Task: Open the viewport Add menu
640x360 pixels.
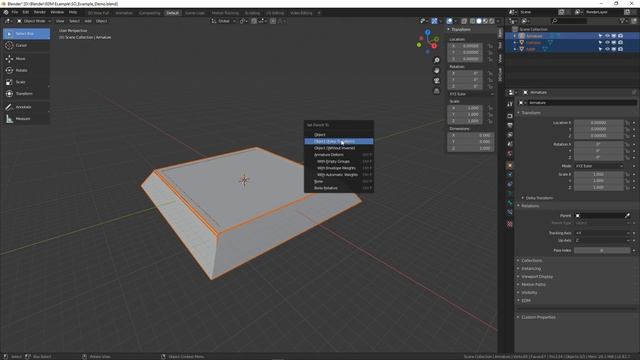Action: (88, 21)
